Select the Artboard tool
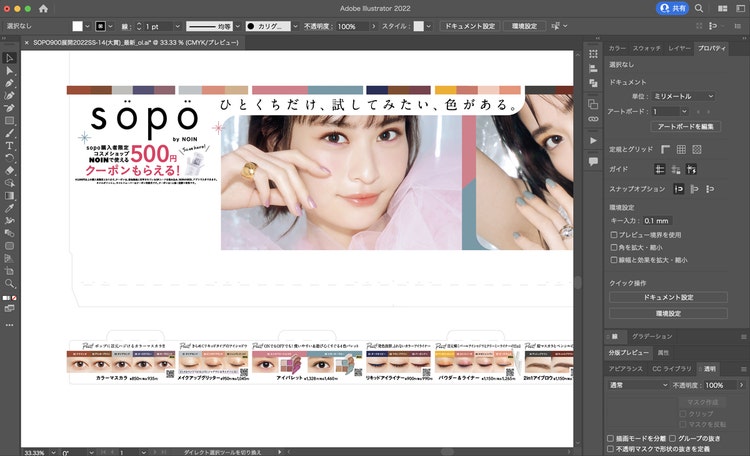The width and height of the screenshot is (750, 456). click(9, 271)
